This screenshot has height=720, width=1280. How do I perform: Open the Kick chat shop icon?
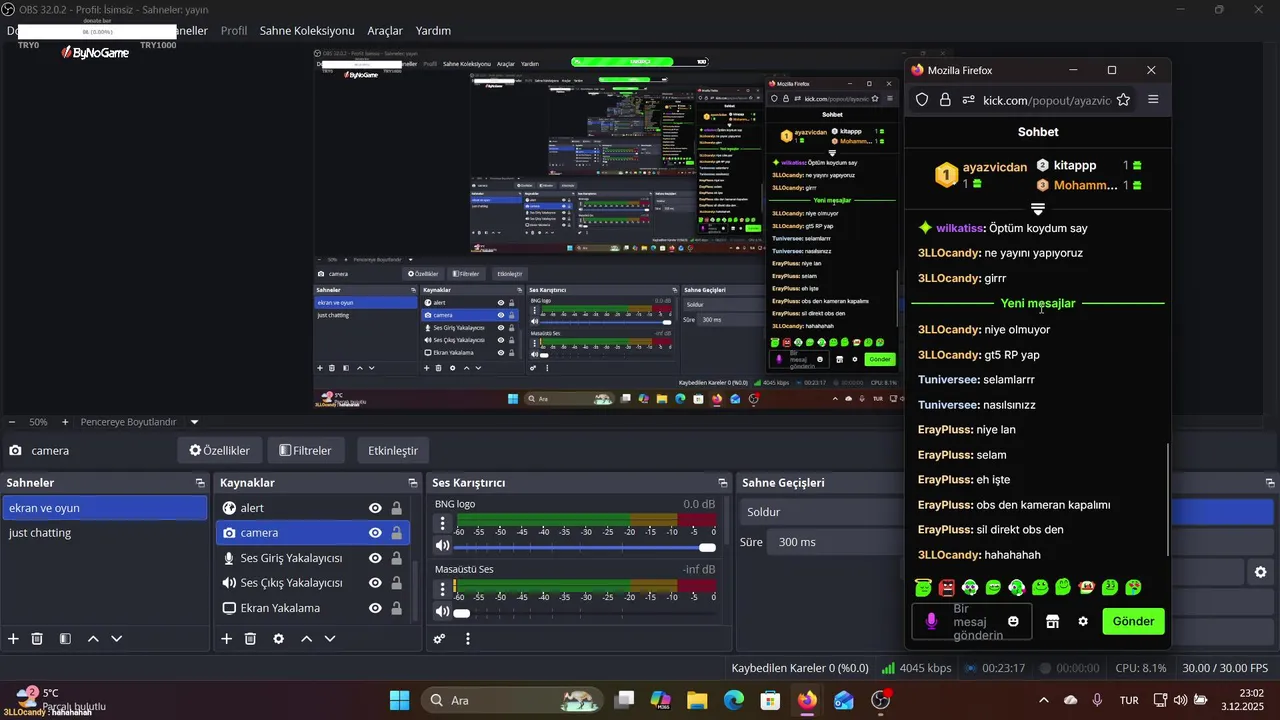(1052, 621)
